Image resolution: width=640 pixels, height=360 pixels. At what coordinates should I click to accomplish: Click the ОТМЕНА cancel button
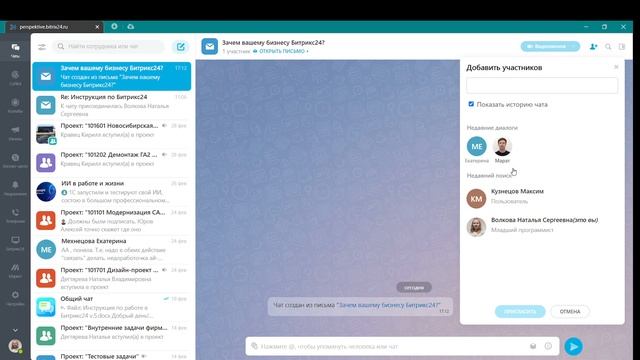coord(570,311)
